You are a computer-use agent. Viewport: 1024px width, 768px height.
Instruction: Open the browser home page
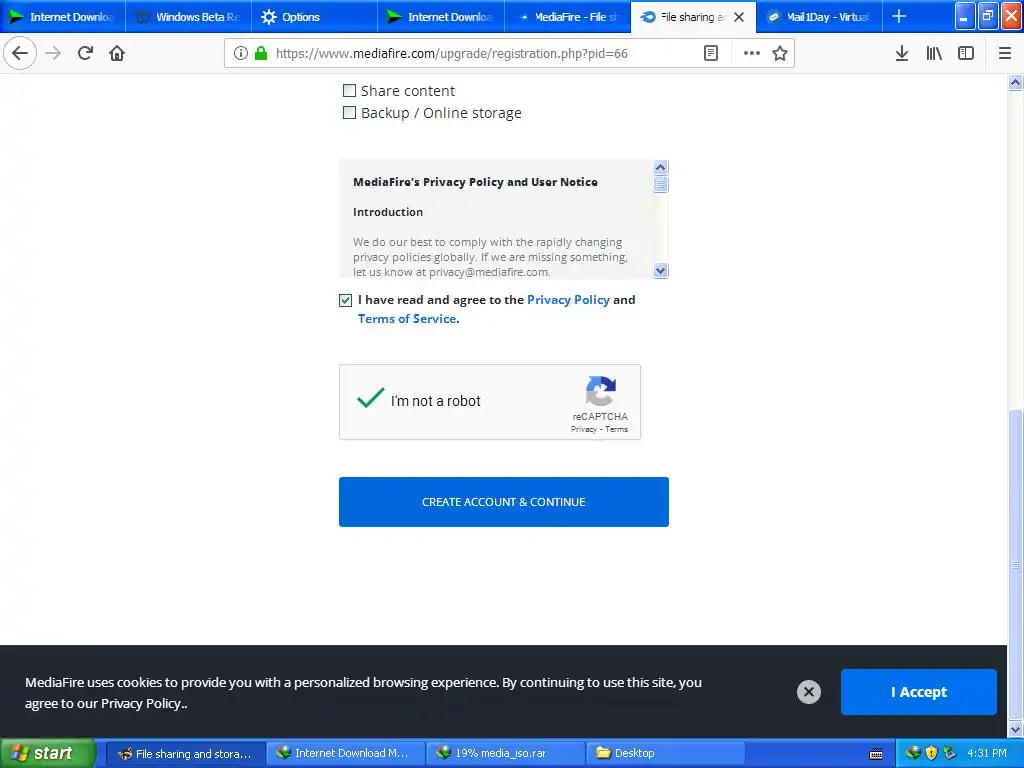tap(117, 53)
